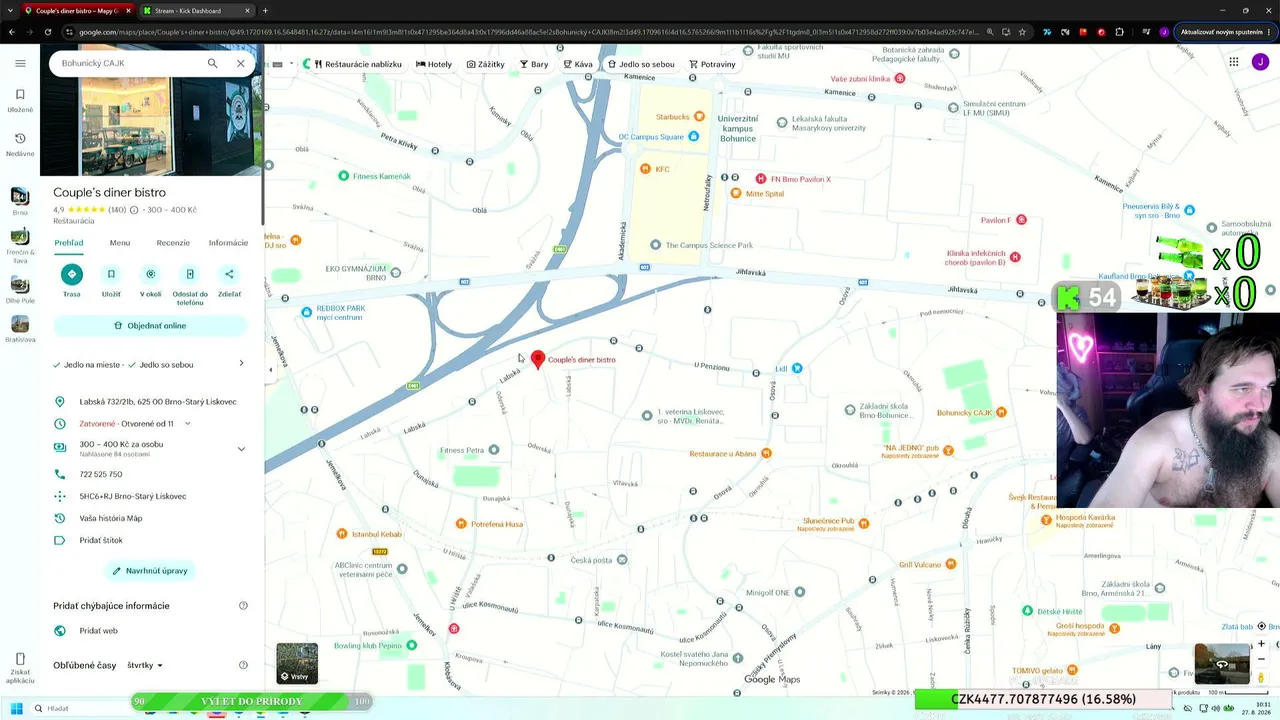Click the search magnifier in Maps

click(212, 63)
